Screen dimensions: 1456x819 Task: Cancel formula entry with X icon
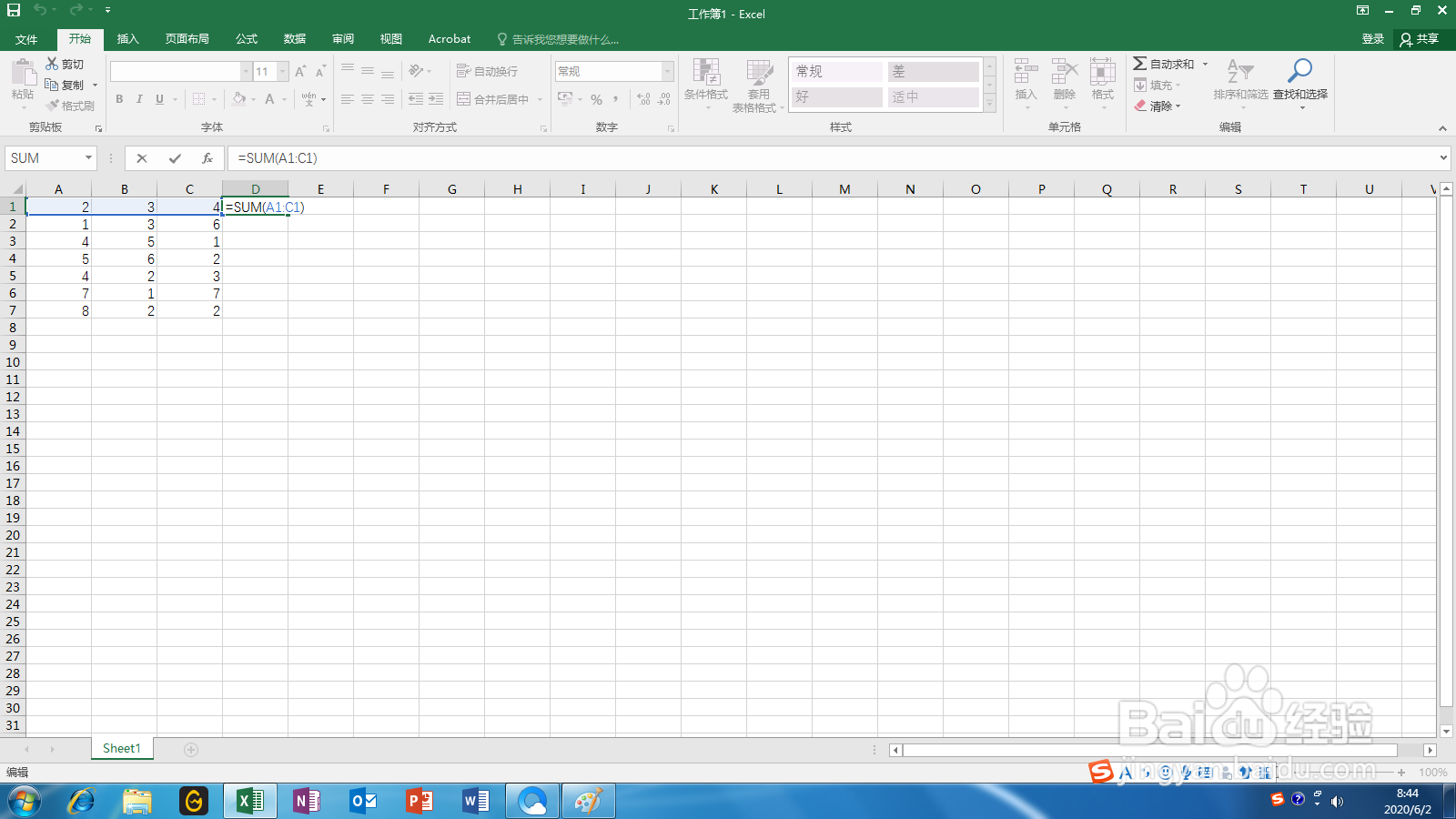point(142,158)
